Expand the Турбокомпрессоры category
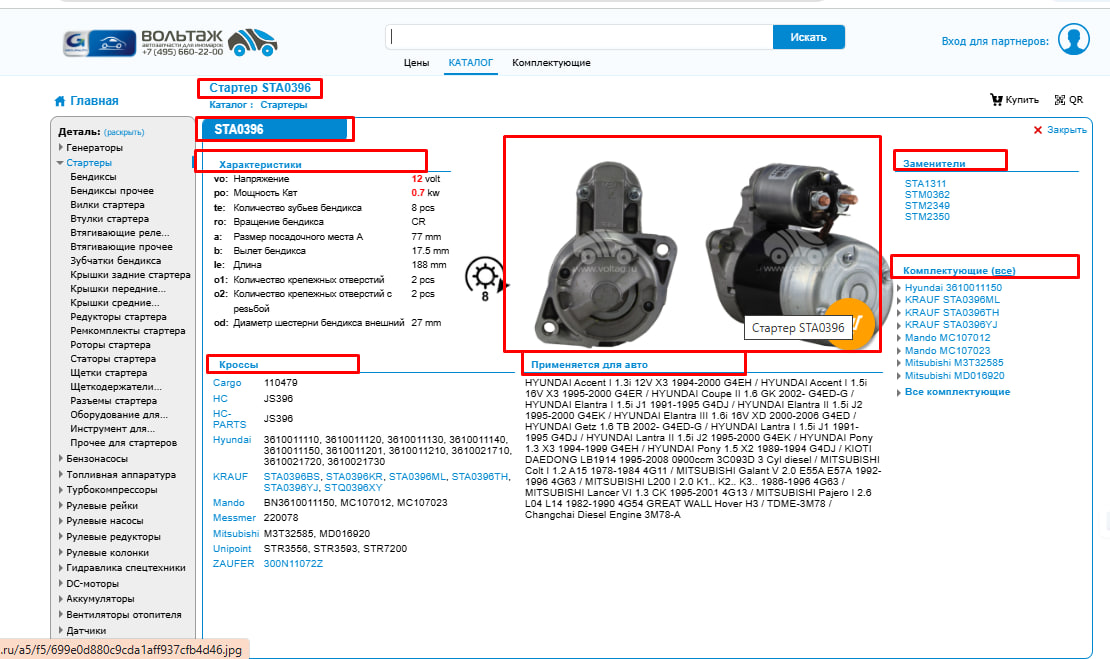This screenshot has height=659, width=1110. (x=61, y=490)
